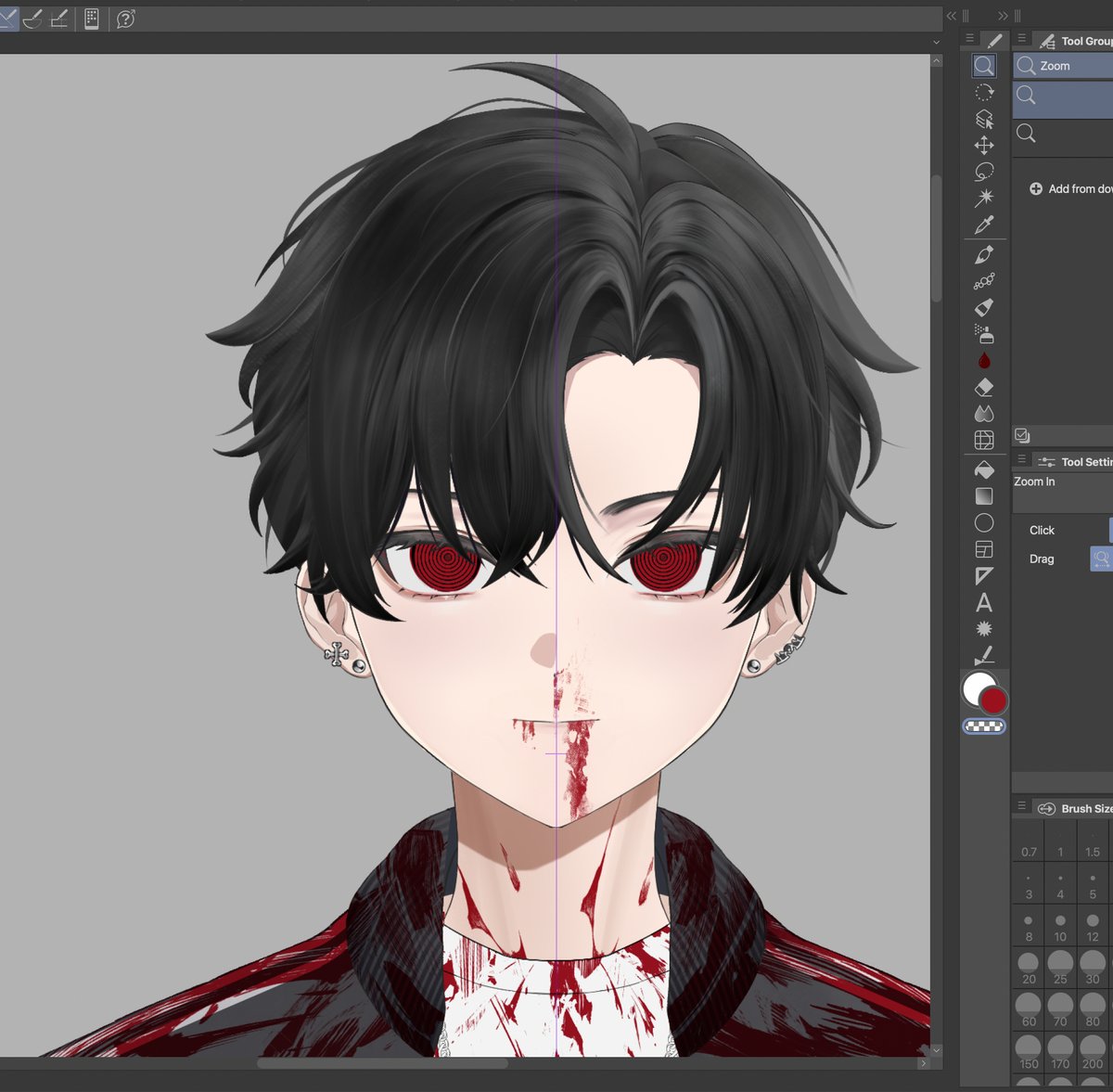Open the Clip Studio support help icon

(126, 19)
